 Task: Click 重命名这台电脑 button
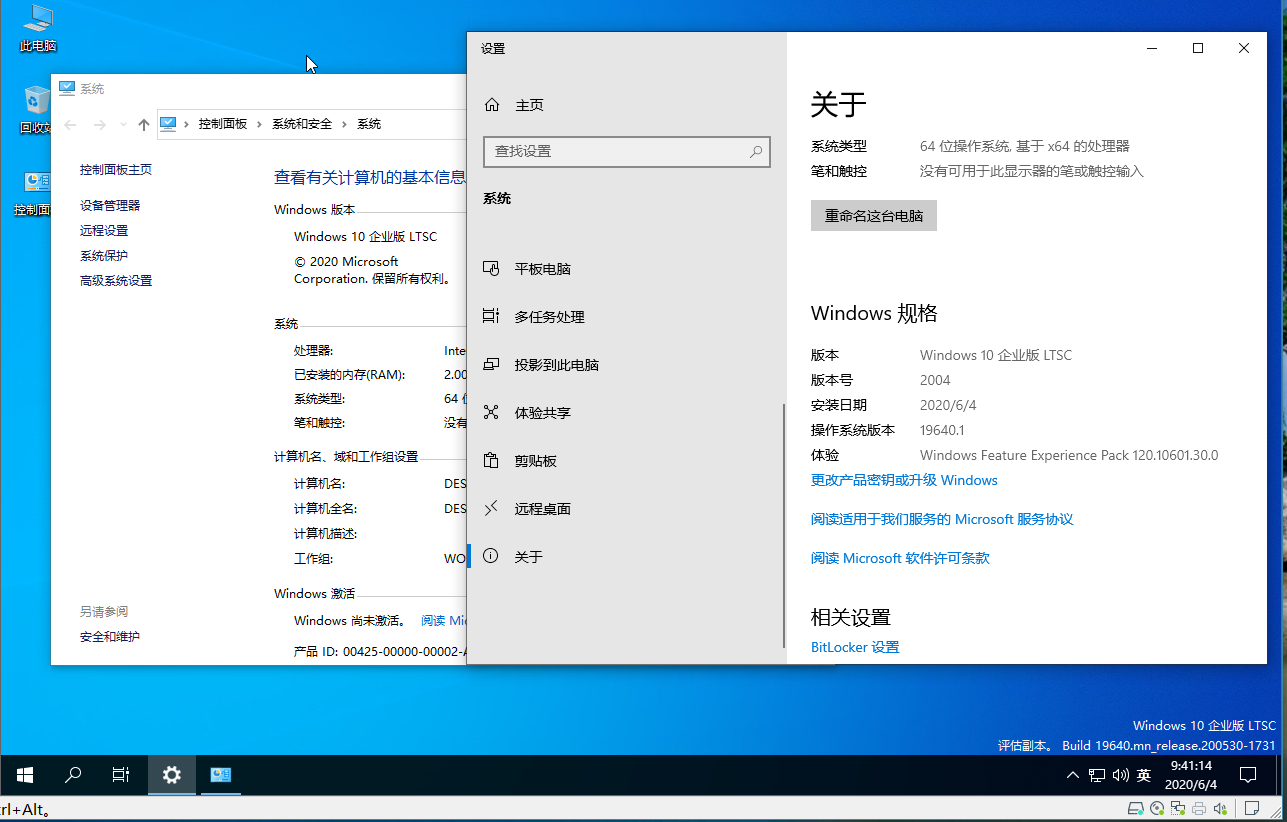[874, 216]
